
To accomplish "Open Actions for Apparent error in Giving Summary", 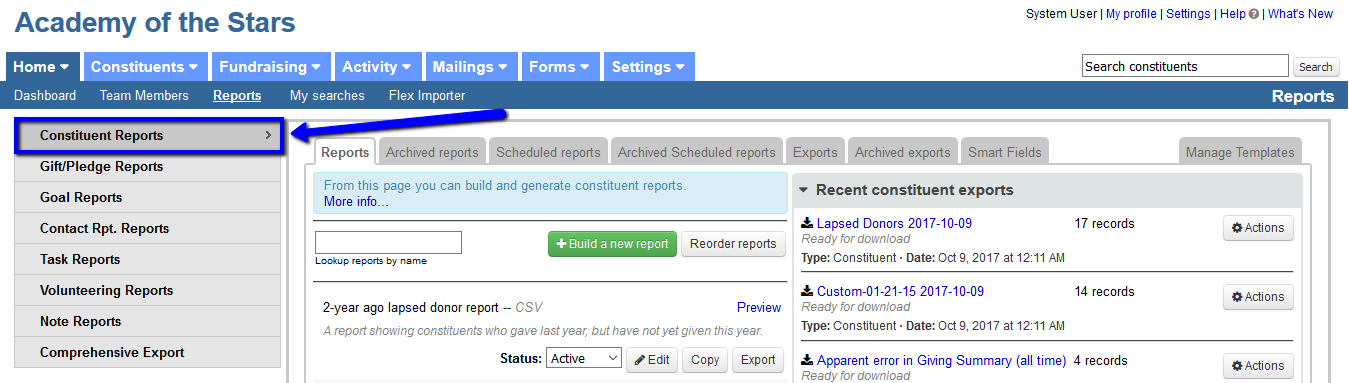I will coord(1258,366).
